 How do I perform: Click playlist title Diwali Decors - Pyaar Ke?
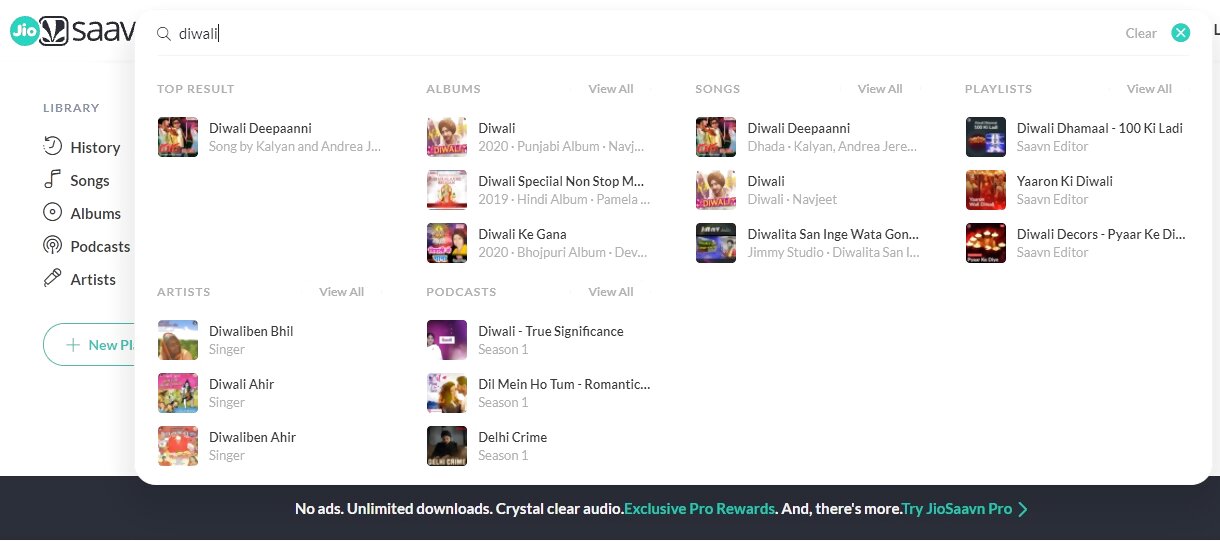pyautogui.click(x=1101, y=234)
